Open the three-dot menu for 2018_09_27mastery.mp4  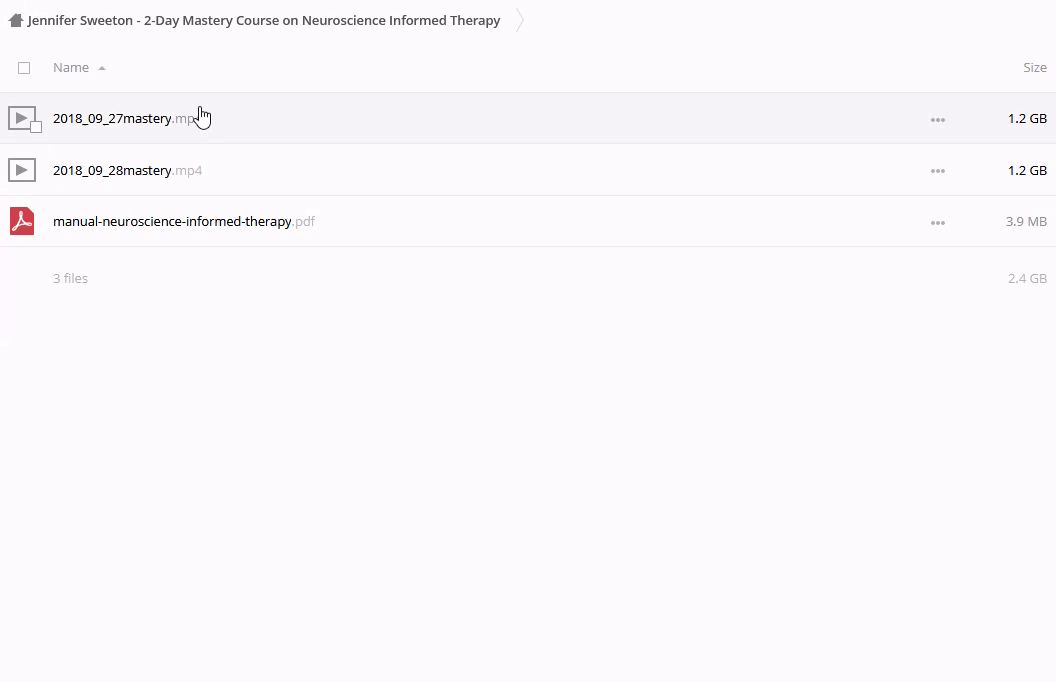click(x=937, y=119)
